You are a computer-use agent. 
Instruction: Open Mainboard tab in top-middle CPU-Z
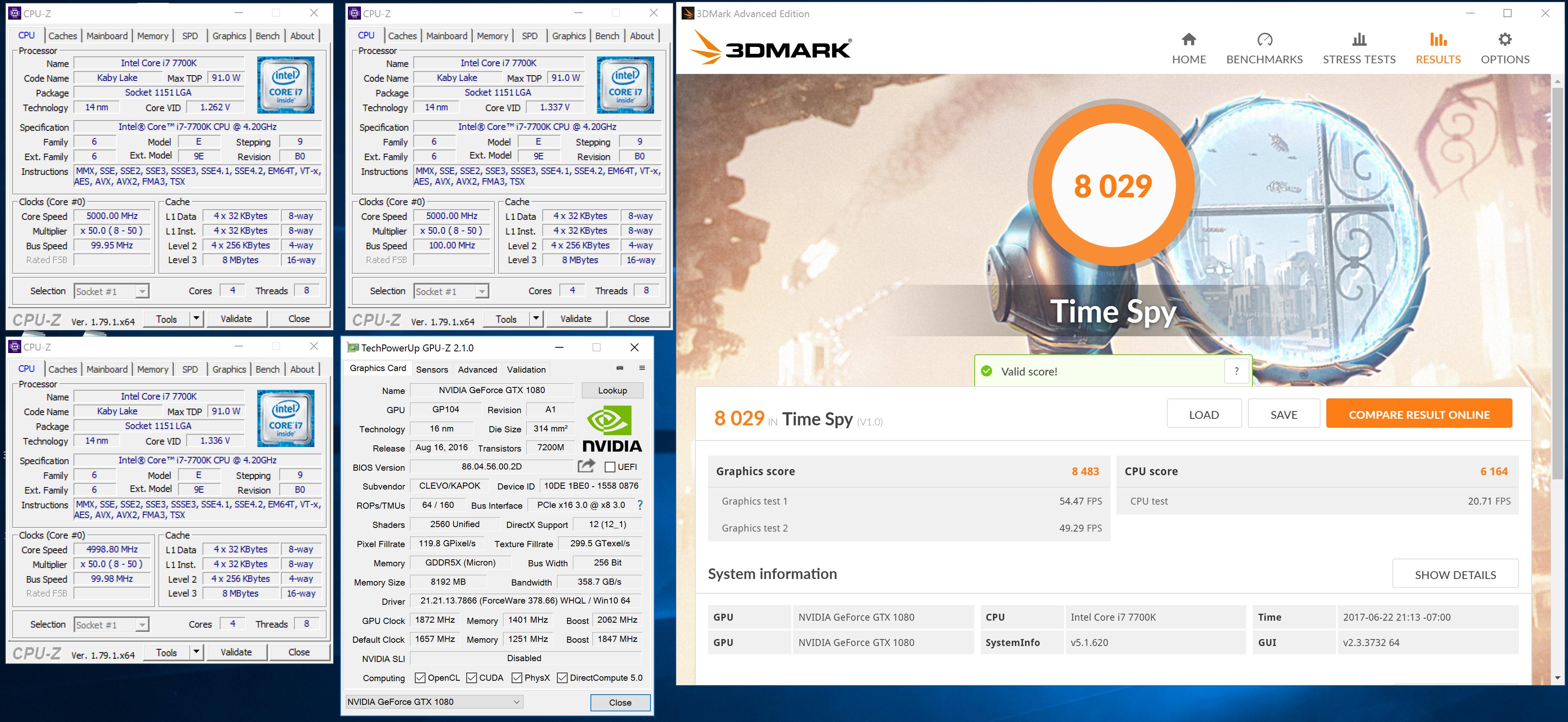pos(446,36)
